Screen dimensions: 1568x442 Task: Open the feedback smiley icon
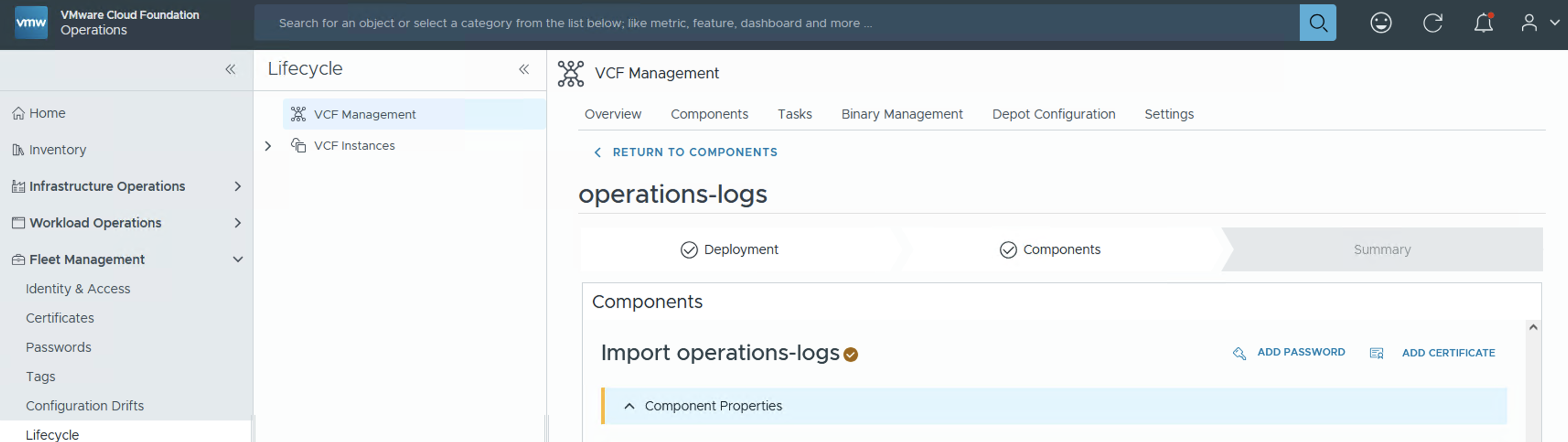point(1380,23)
